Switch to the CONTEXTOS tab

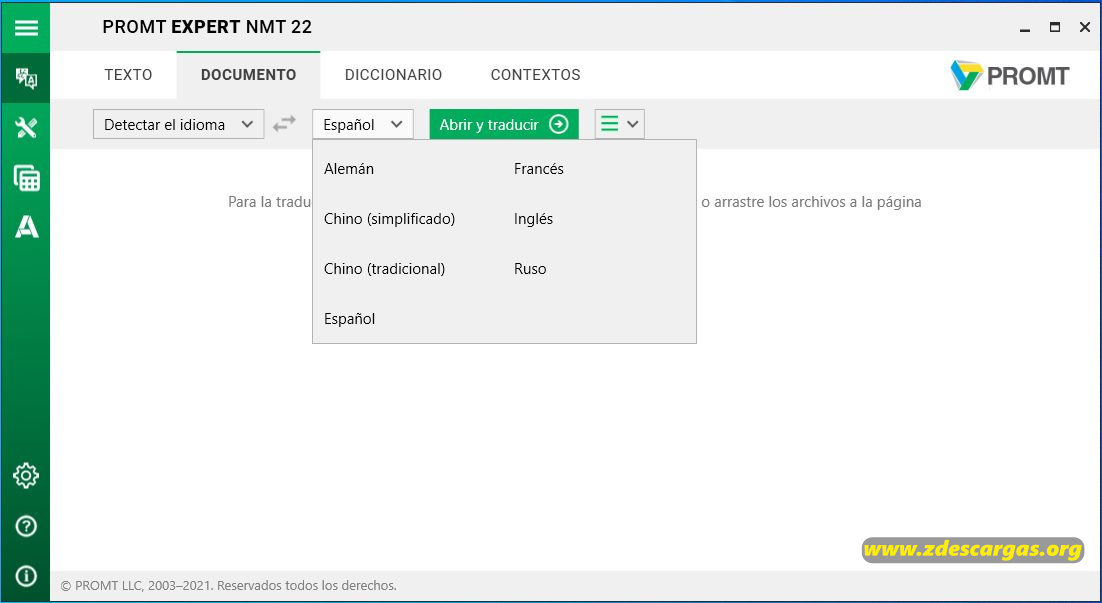click(x=536, y=74)
